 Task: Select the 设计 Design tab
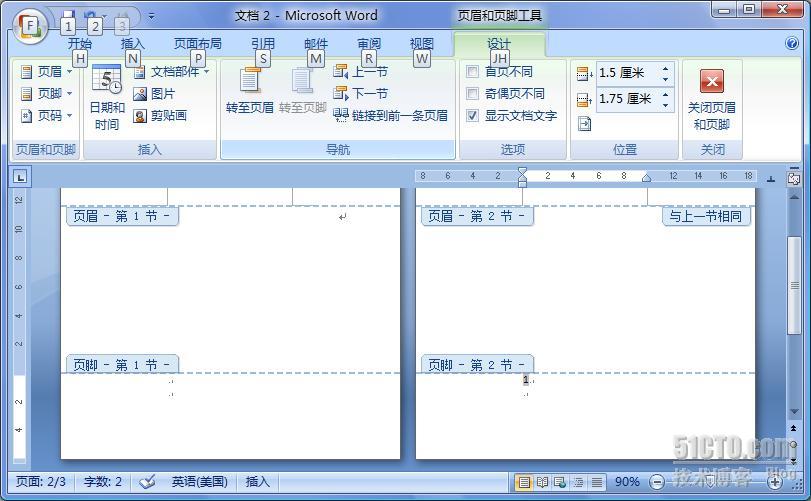[x=499, y=44]
